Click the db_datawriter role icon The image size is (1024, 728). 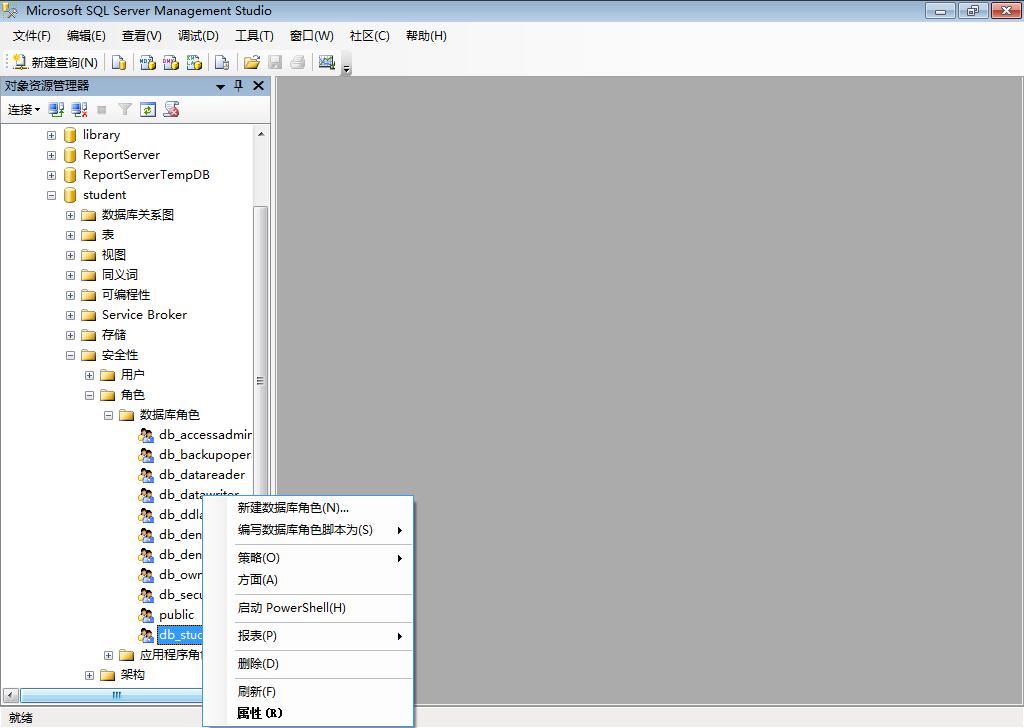146,495
